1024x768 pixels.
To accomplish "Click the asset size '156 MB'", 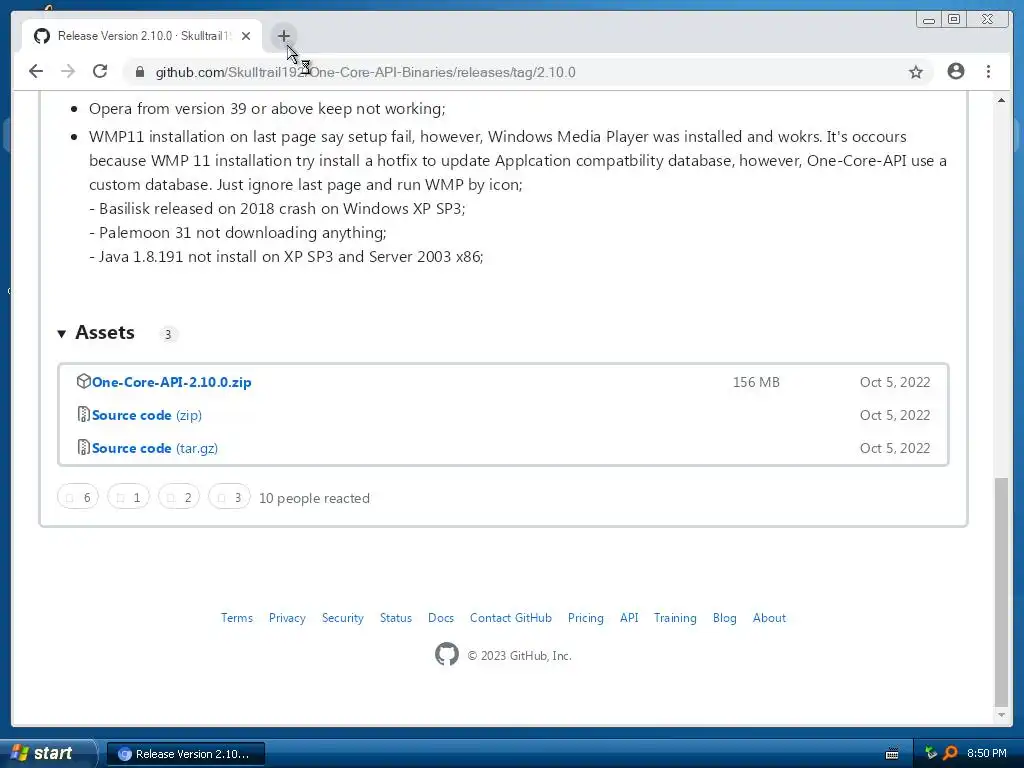I will [756, 382].
